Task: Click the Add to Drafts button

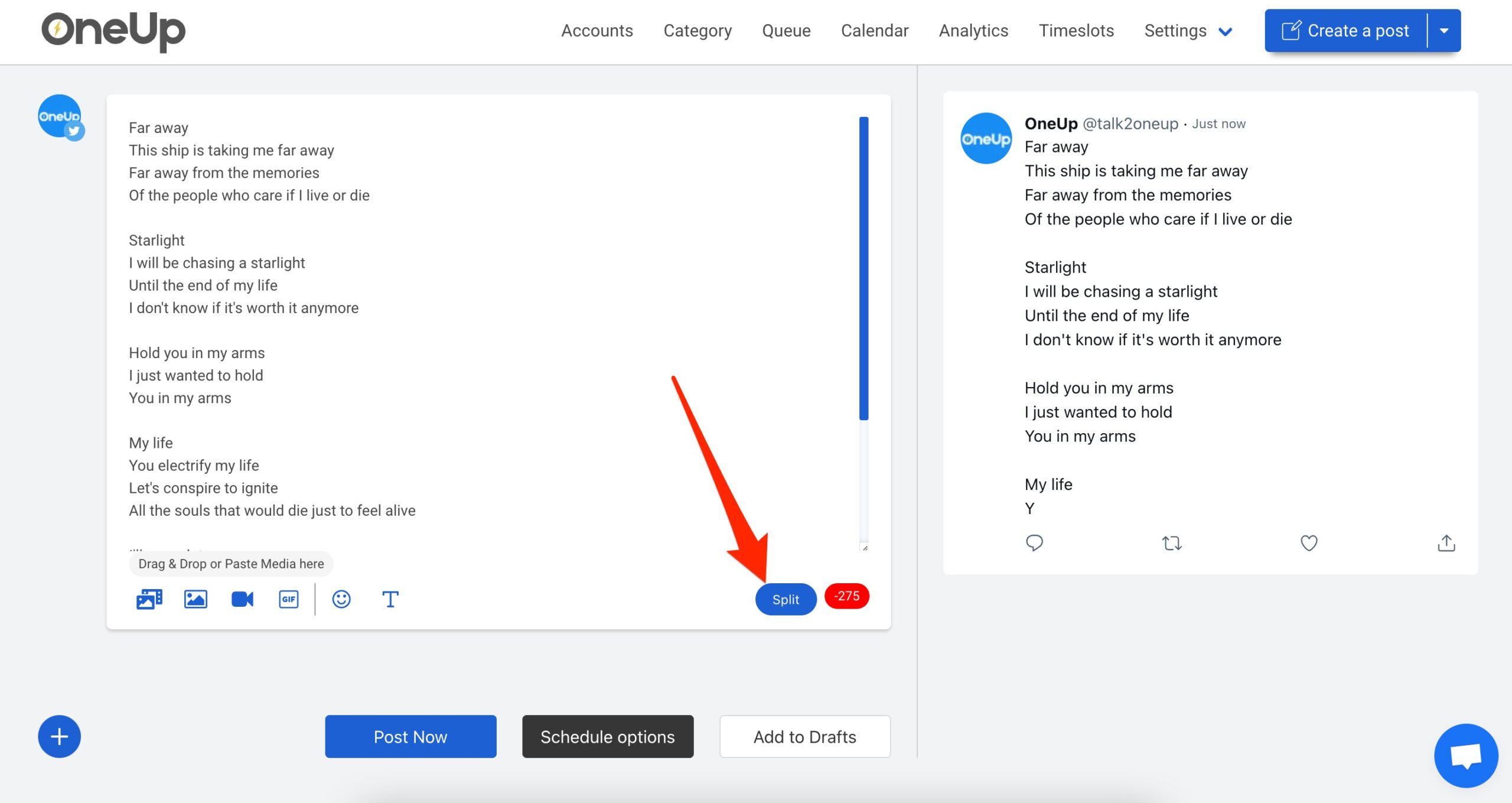Action: tap(804, 736)
